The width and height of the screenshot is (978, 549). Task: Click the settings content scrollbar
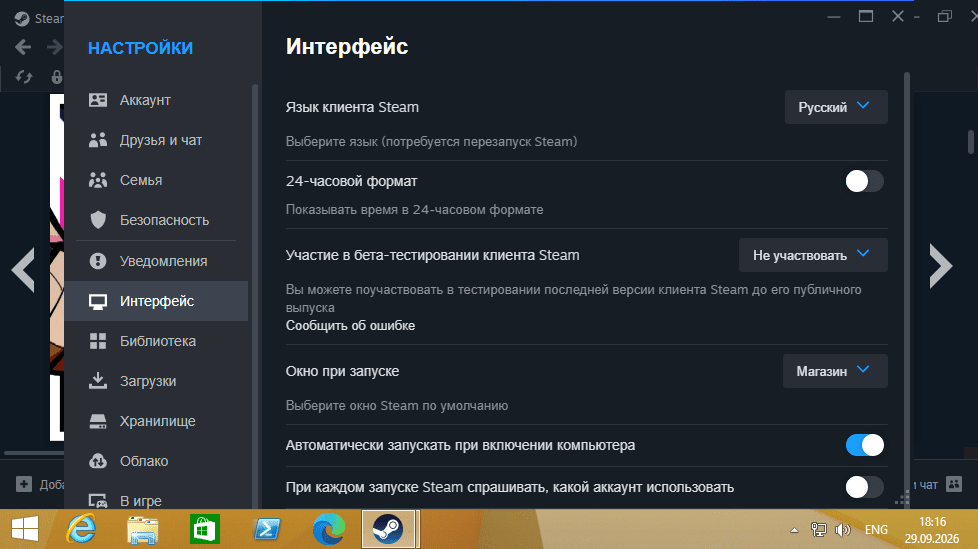coord(907,290)
